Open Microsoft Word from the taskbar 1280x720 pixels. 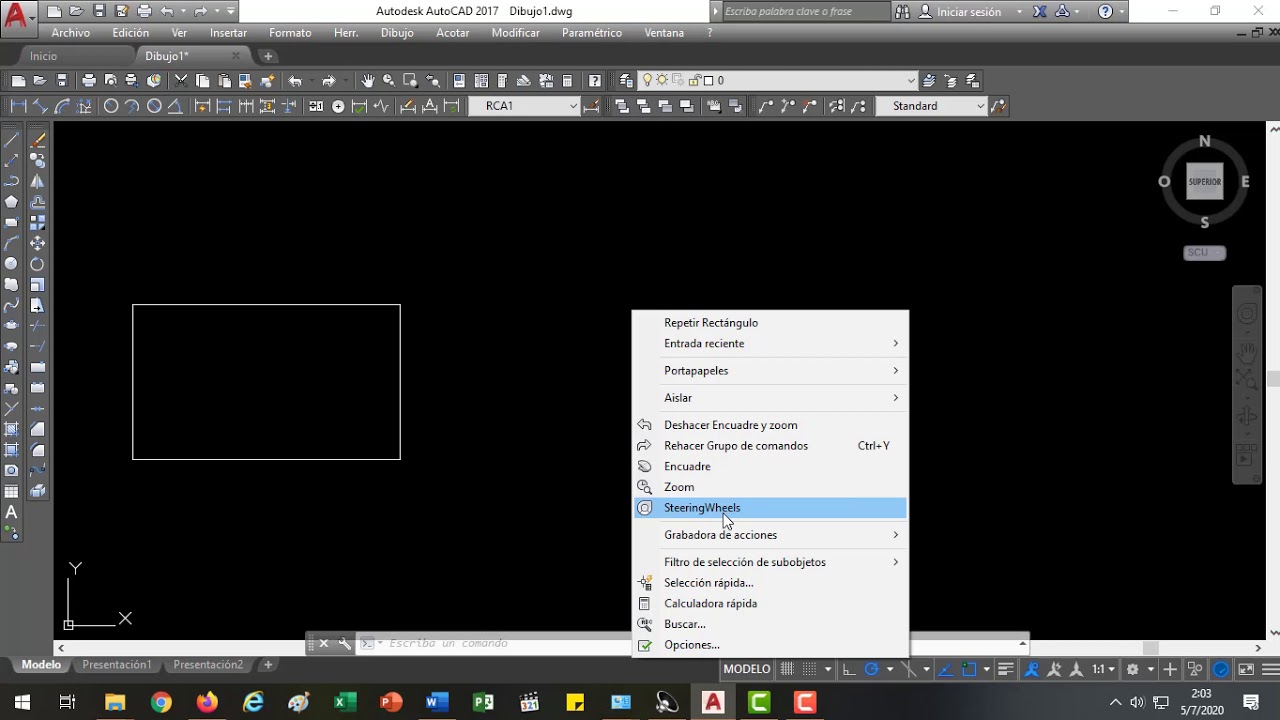[436, 702]
